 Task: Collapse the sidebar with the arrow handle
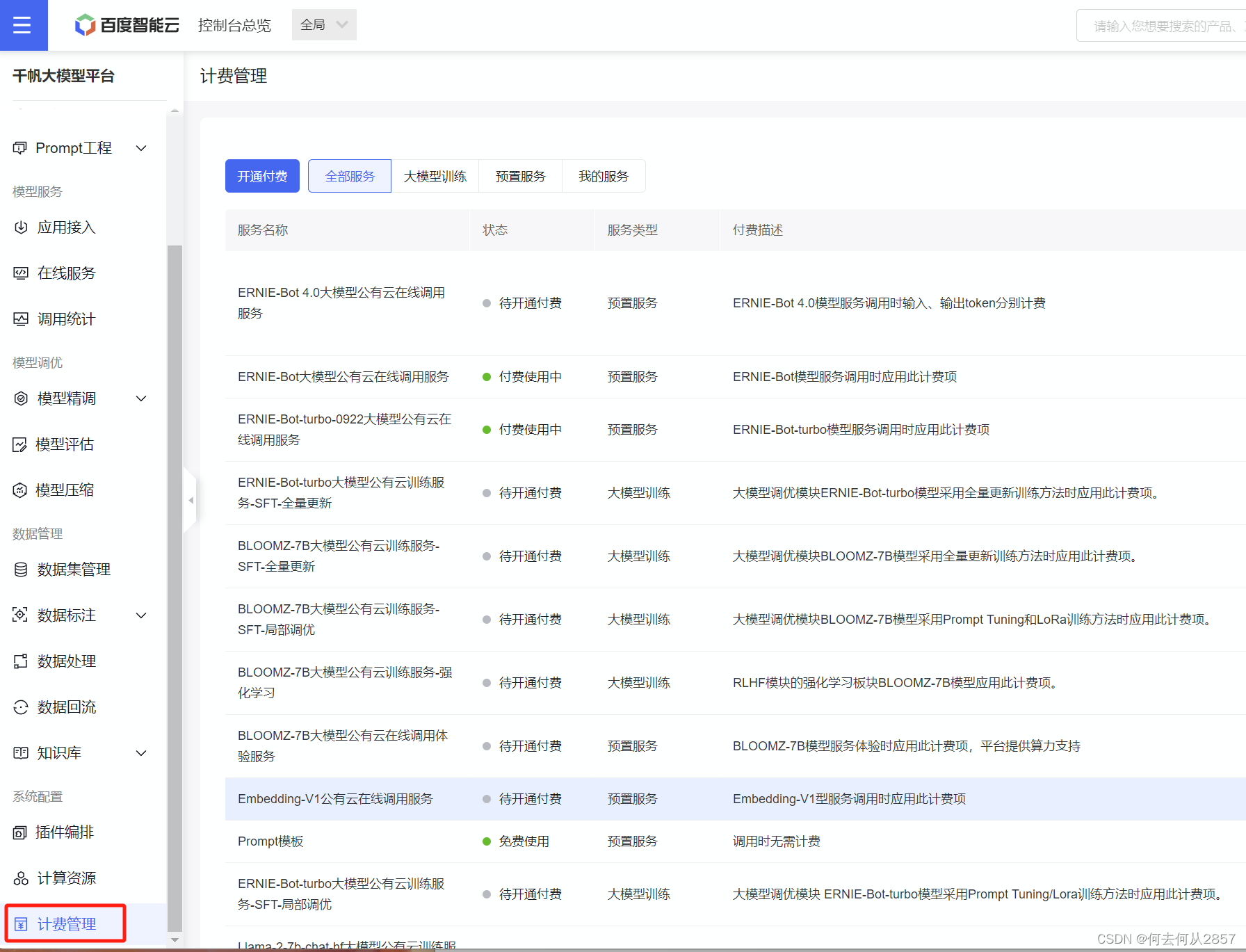point(190,500)
